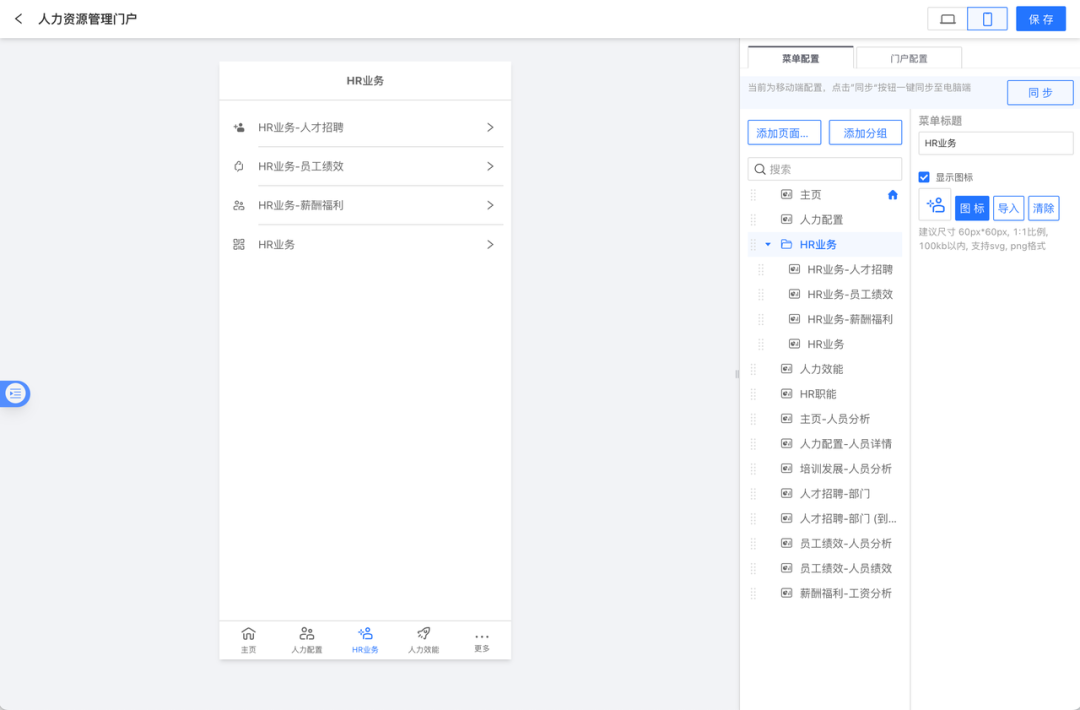Click the desktop preview mode icon
1080x710 pixels.
946,18
